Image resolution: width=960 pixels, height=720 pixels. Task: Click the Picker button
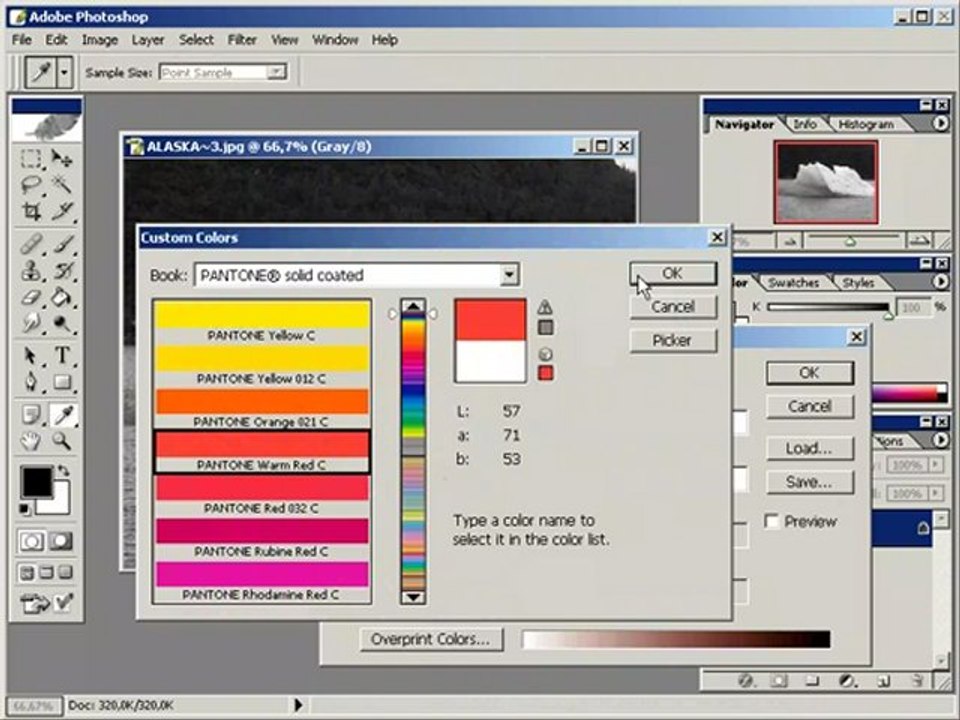point(672,340)
